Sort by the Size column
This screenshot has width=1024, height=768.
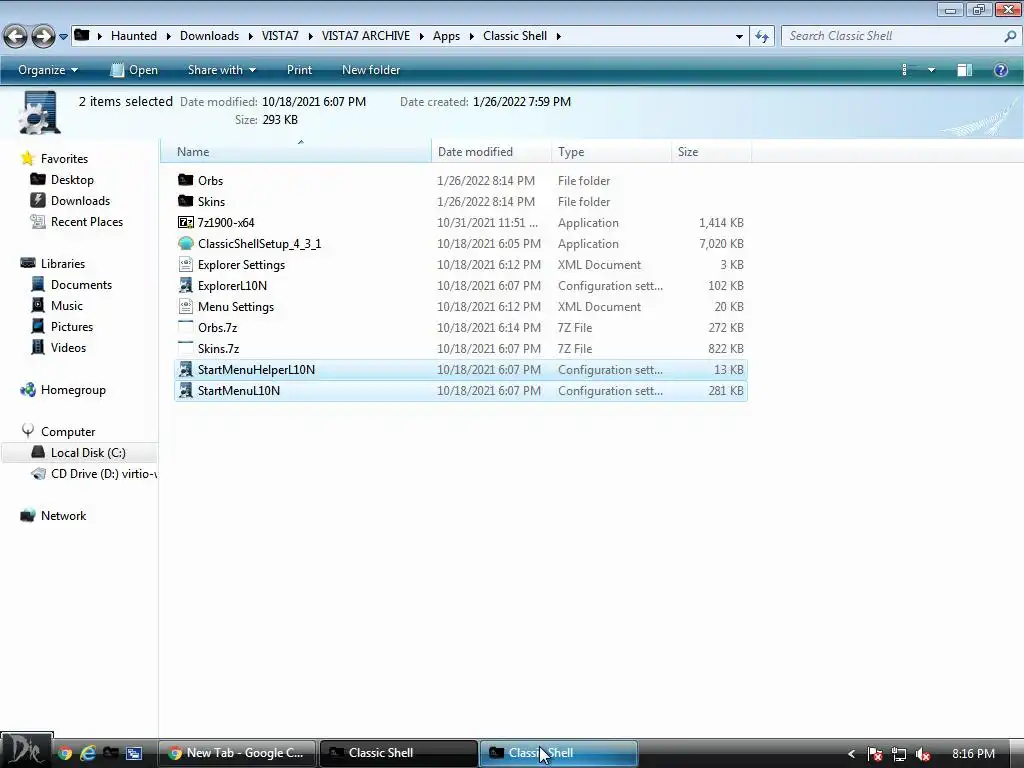click(x=712, y=152)
